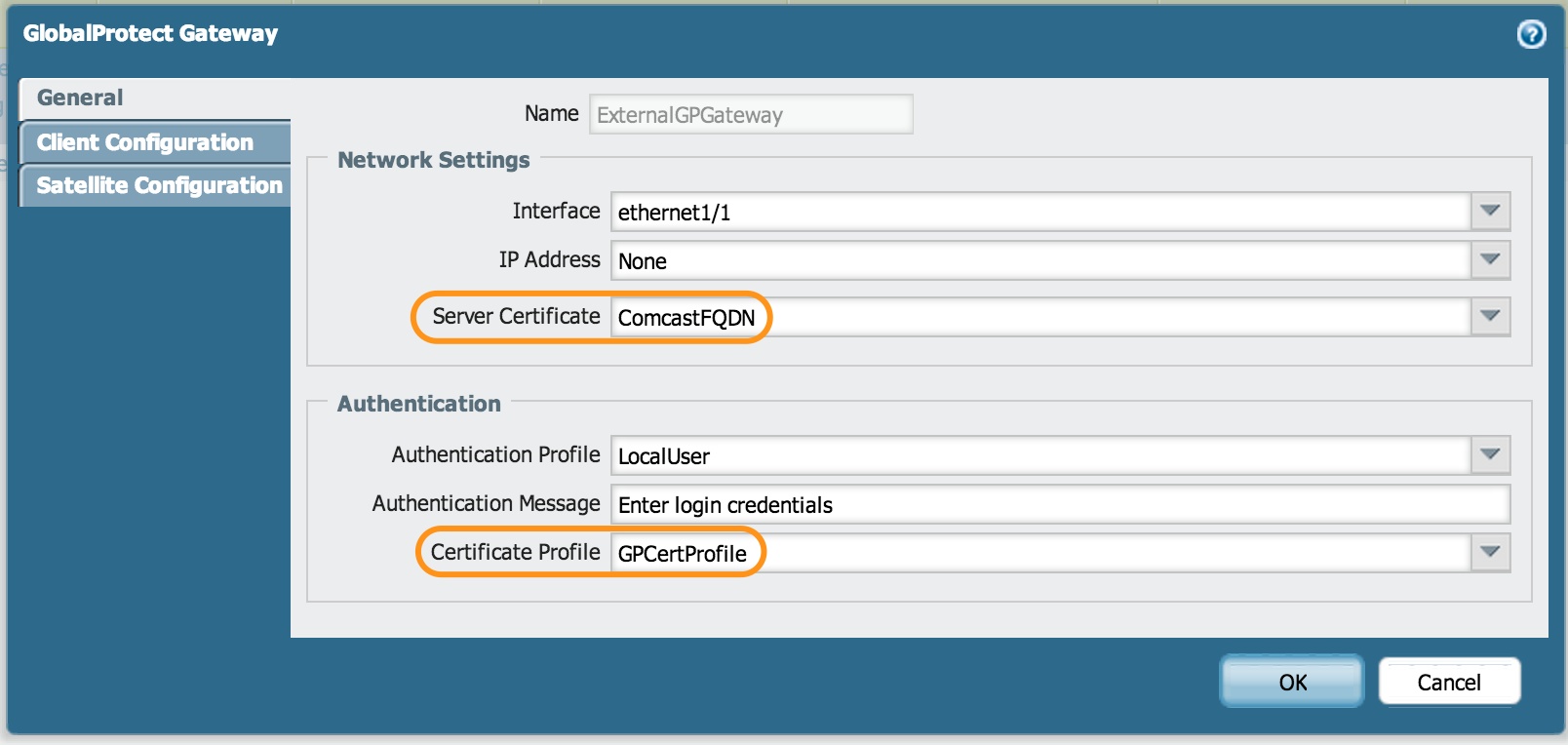The height and width of the screenshot is (745, 1568).
Task: Expand the Certificate Profile dropdown arrow
Action: 1490,552
